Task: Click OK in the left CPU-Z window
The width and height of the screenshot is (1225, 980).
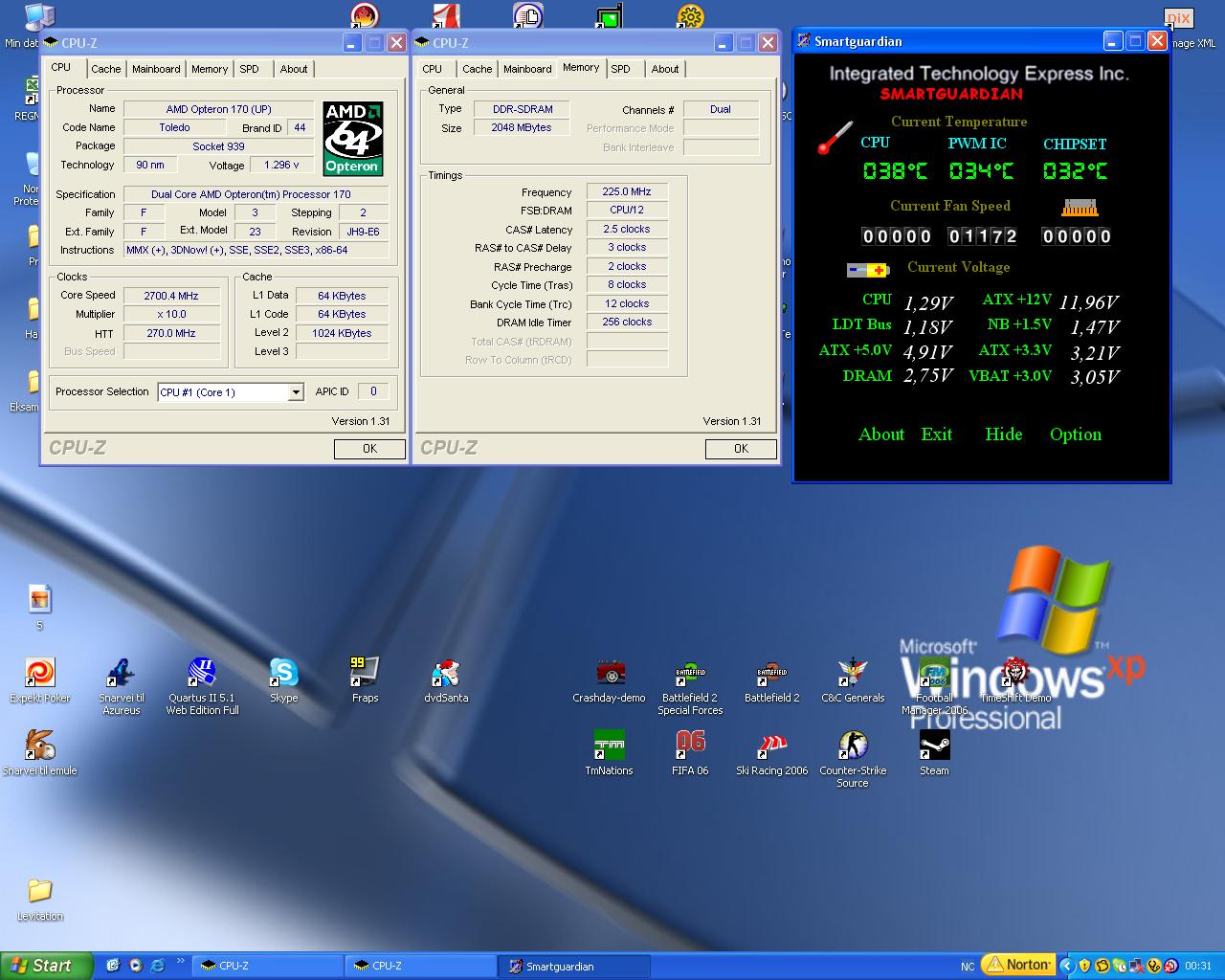Action: 369,449
